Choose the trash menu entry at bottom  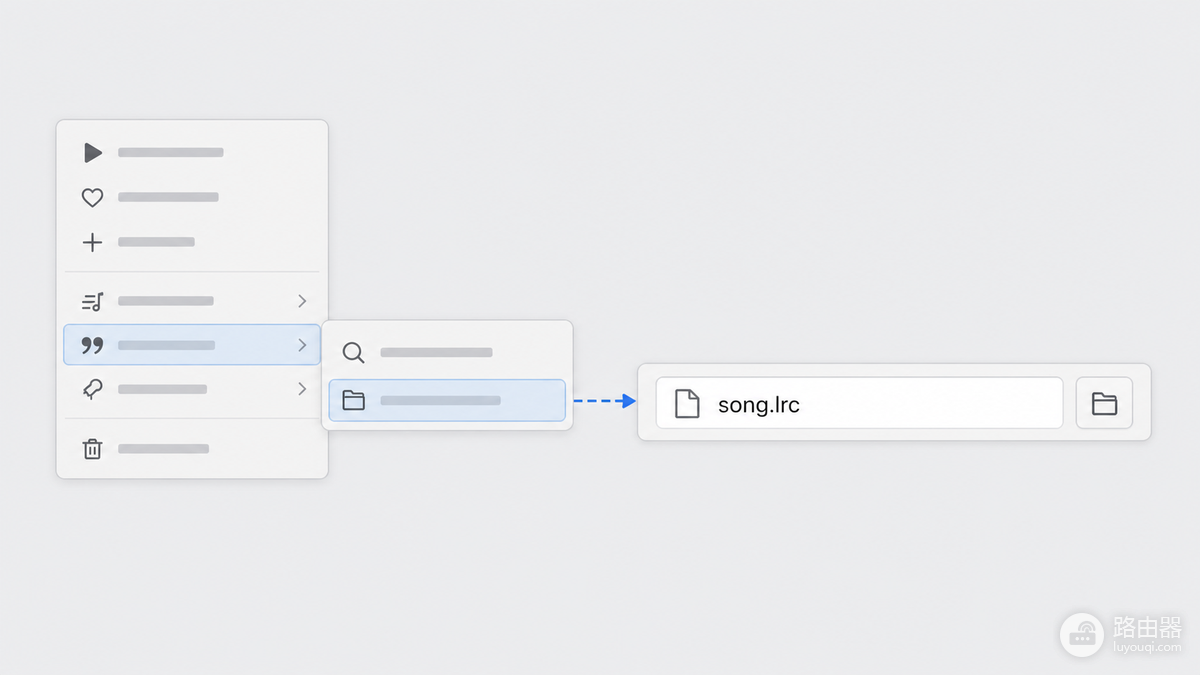pos(192,449)
